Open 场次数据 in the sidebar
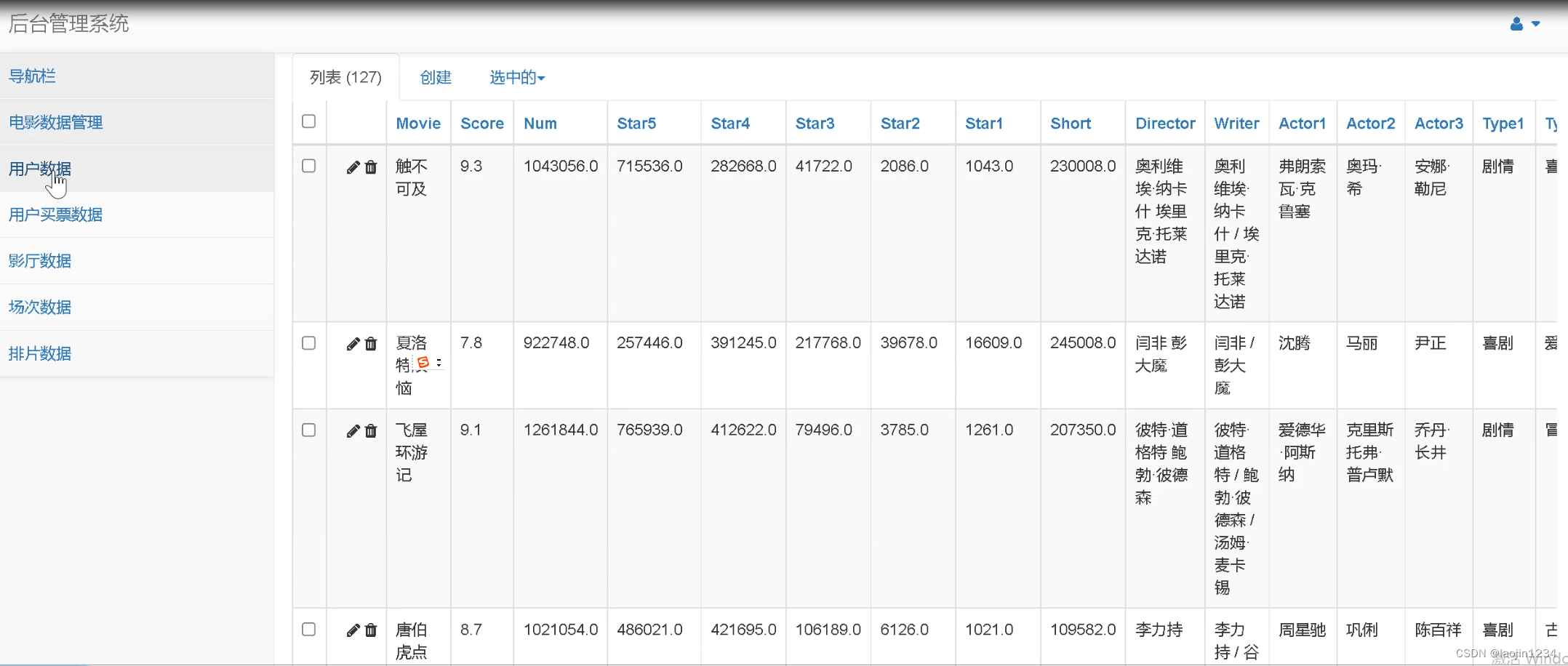This screenshot has width=1568, height=666. coord(137,307)
